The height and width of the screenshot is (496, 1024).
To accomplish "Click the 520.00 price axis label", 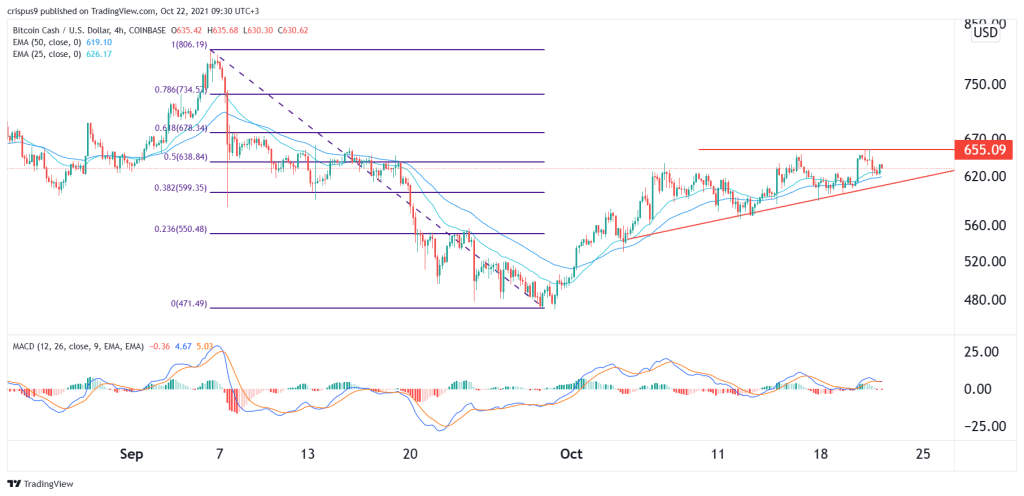I will tap(984, 262).
